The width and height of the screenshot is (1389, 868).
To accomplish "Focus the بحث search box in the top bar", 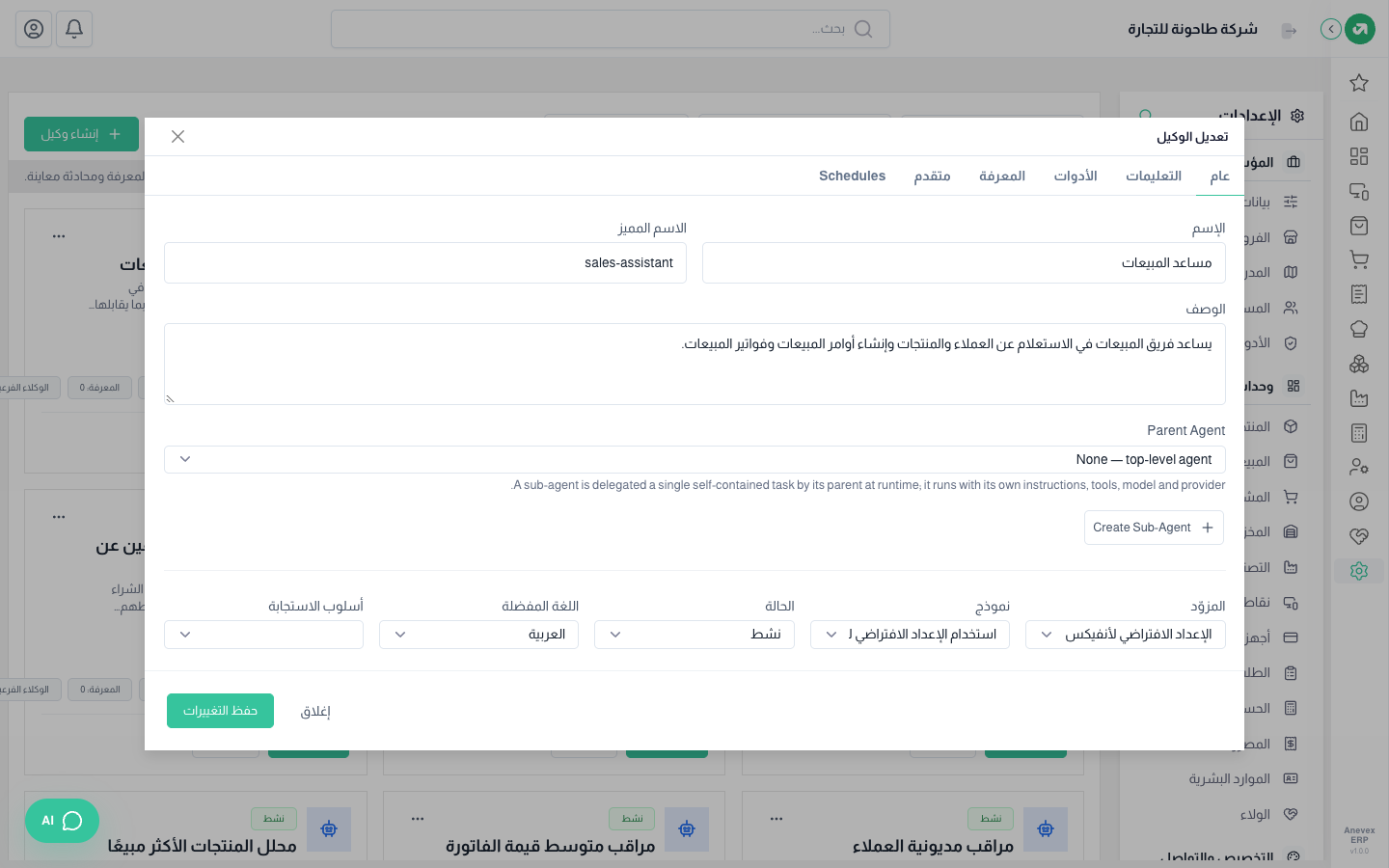I will pos(611,29).
